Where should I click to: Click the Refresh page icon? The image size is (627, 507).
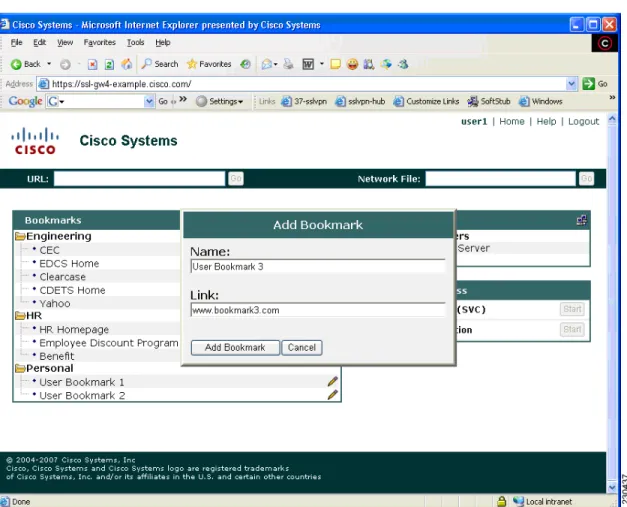(109, 64)
